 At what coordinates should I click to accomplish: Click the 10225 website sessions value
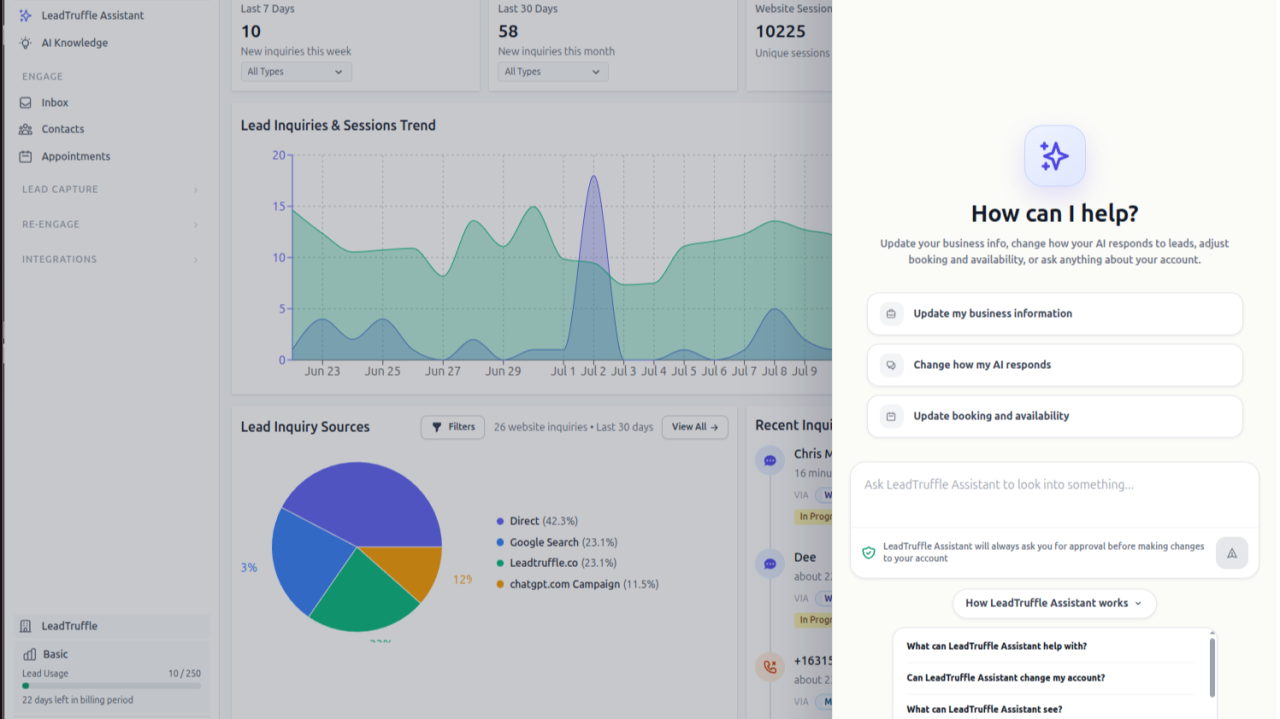[780, 31]
